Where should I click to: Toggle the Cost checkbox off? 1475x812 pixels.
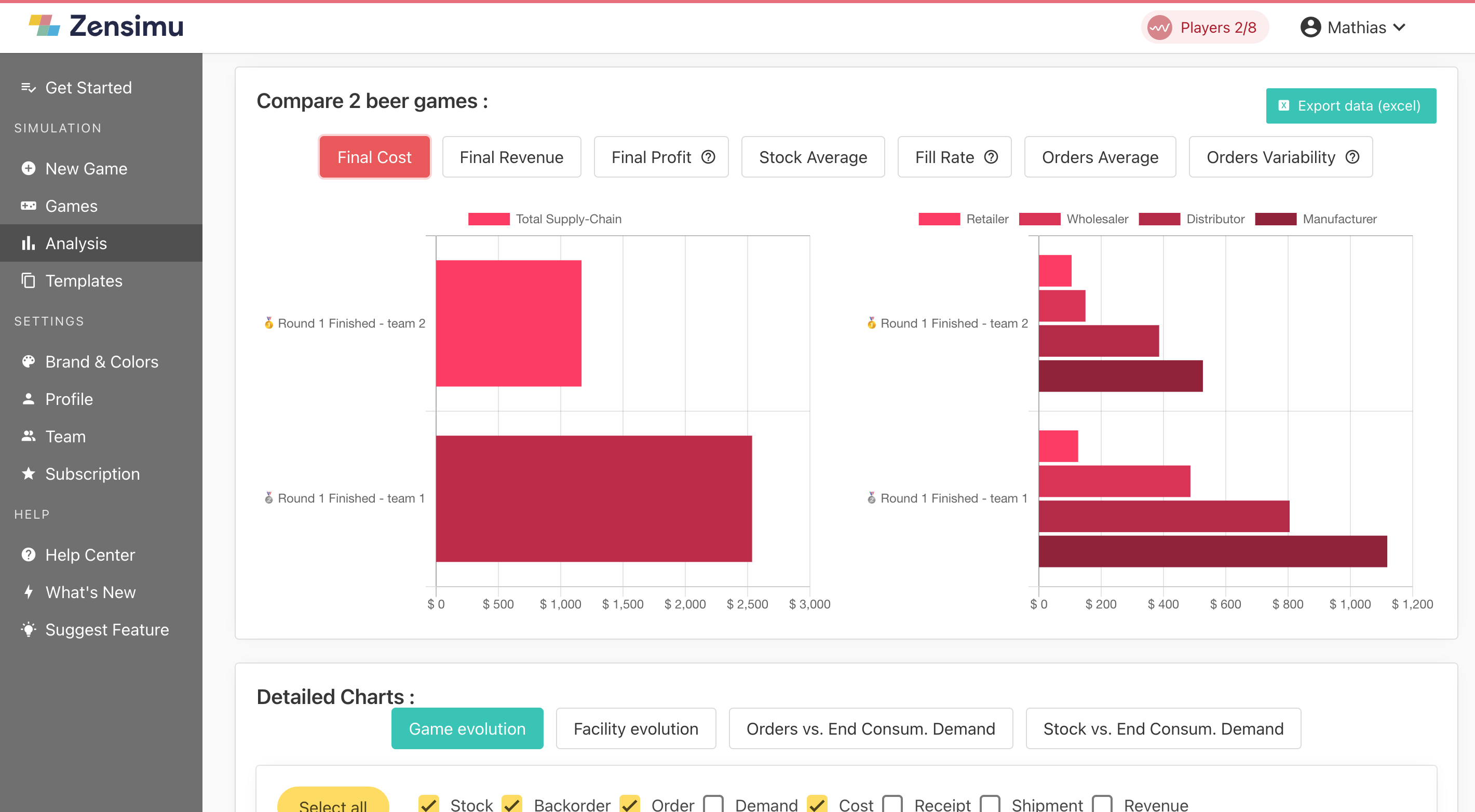tap(817, 804)
